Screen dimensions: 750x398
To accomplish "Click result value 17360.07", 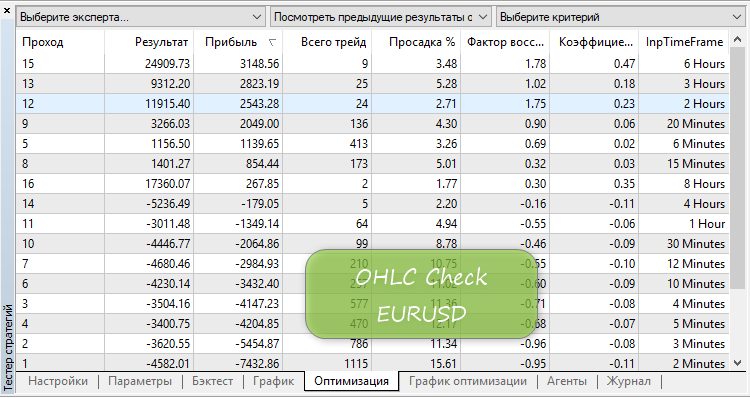I will coord(167,184).
